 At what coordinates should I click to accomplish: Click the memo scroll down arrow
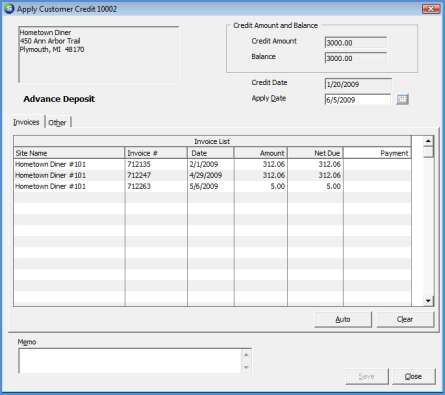246,367
